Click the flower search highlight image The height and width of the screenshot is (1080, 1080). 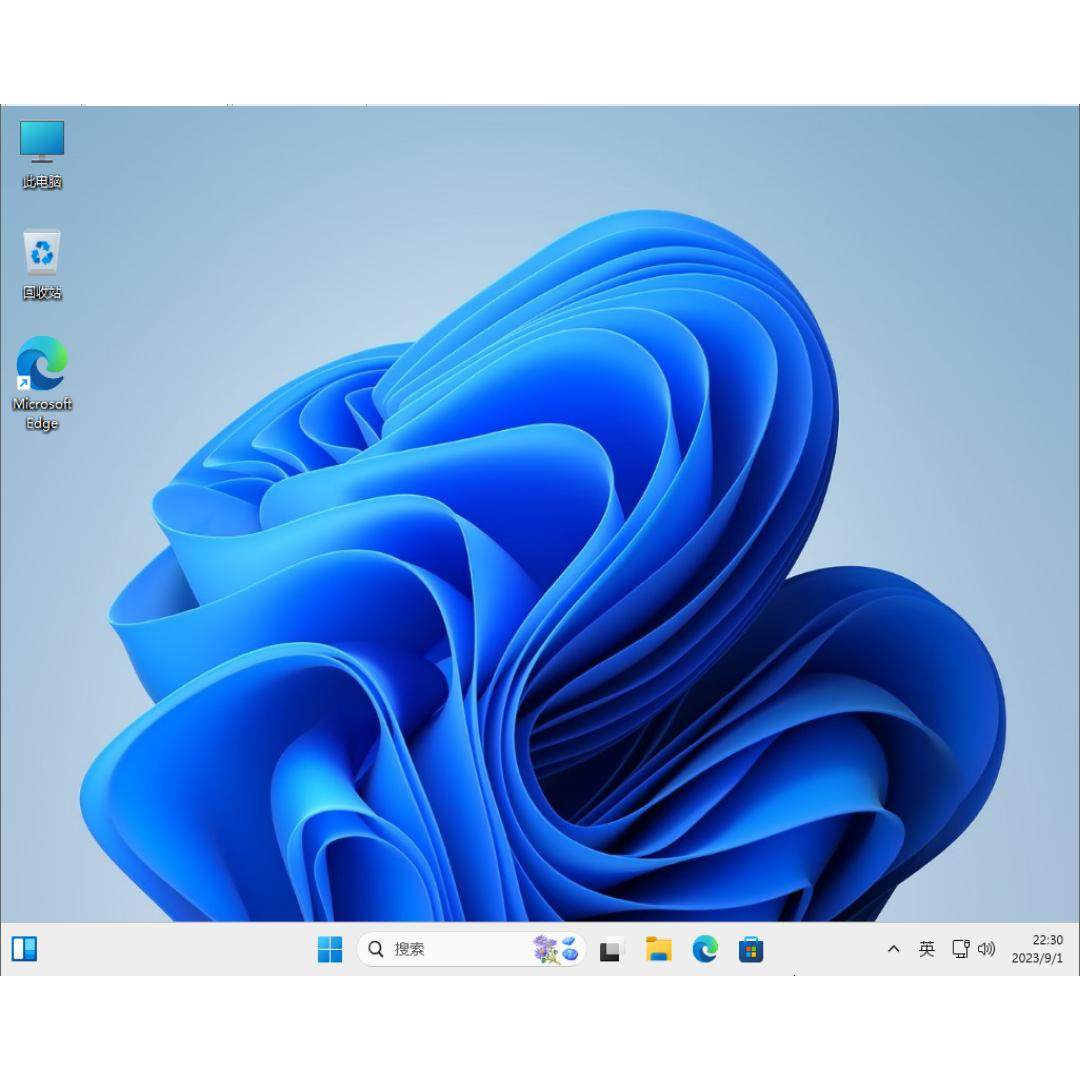tap(555, 949)
